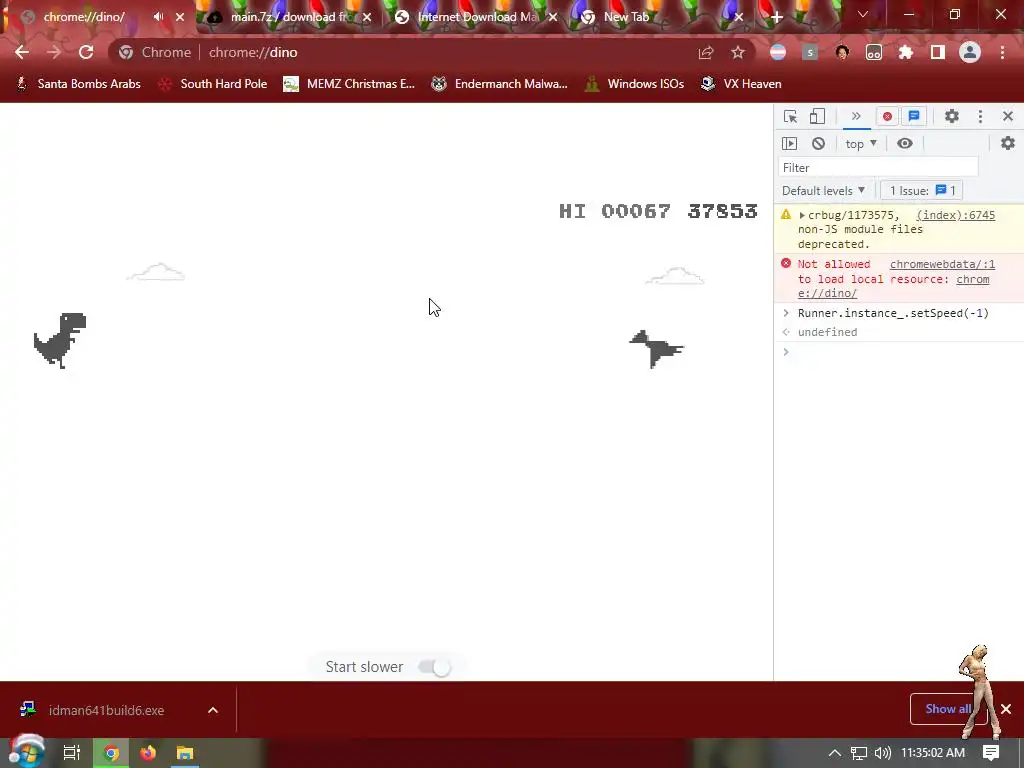
Task: Open DevTools settings gear
Action: pos(952,116)
